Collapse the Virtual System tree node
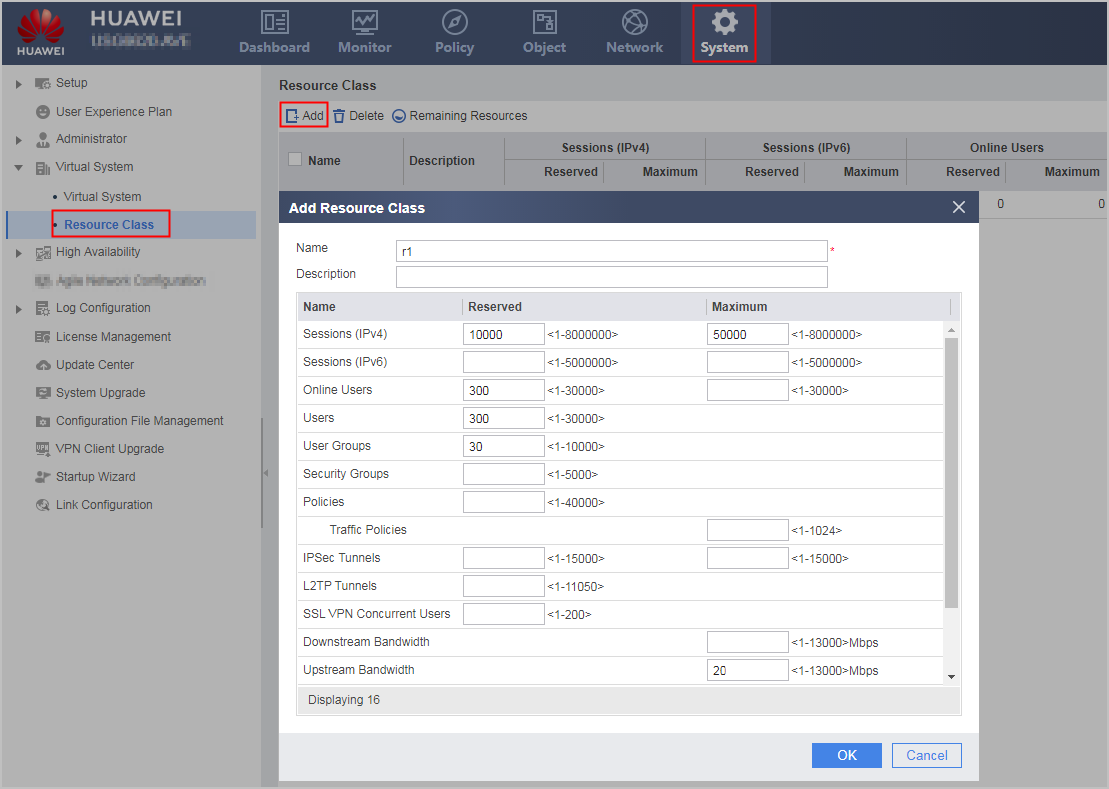The height and width of the screenshot is (789, 1109). point(19,168)
